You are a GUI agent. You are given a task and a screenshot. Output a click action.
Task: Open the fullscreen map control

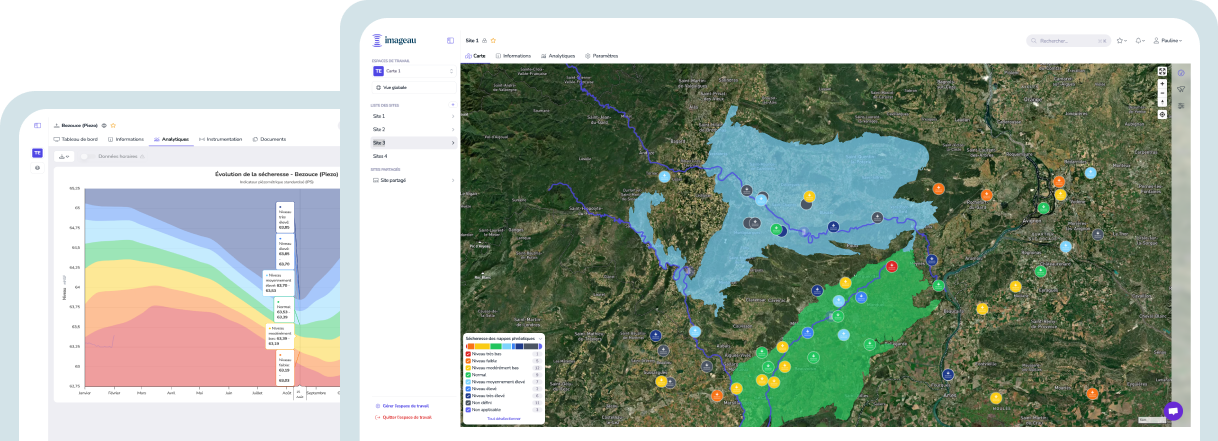(x=1162, y=71)
